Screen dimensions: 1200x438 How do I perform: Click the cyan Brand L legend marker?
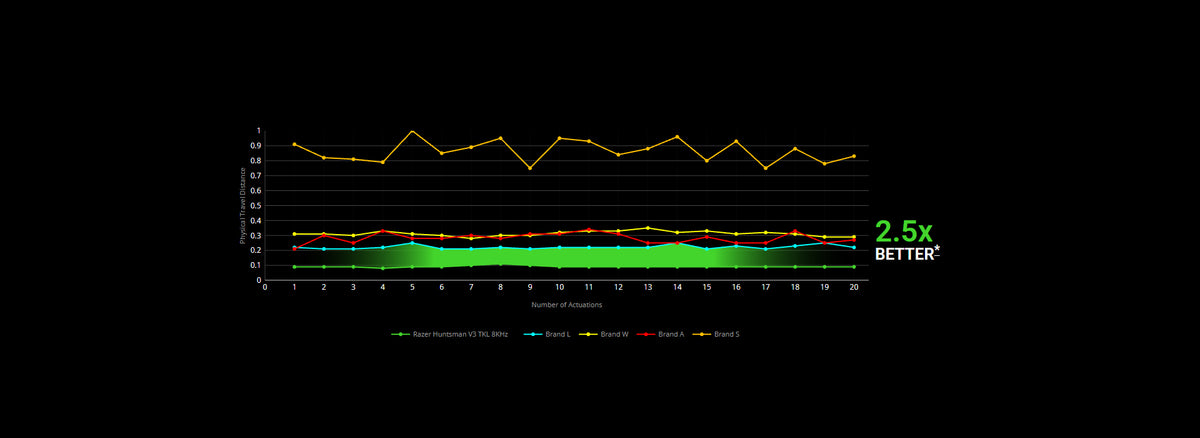point(534,333)
